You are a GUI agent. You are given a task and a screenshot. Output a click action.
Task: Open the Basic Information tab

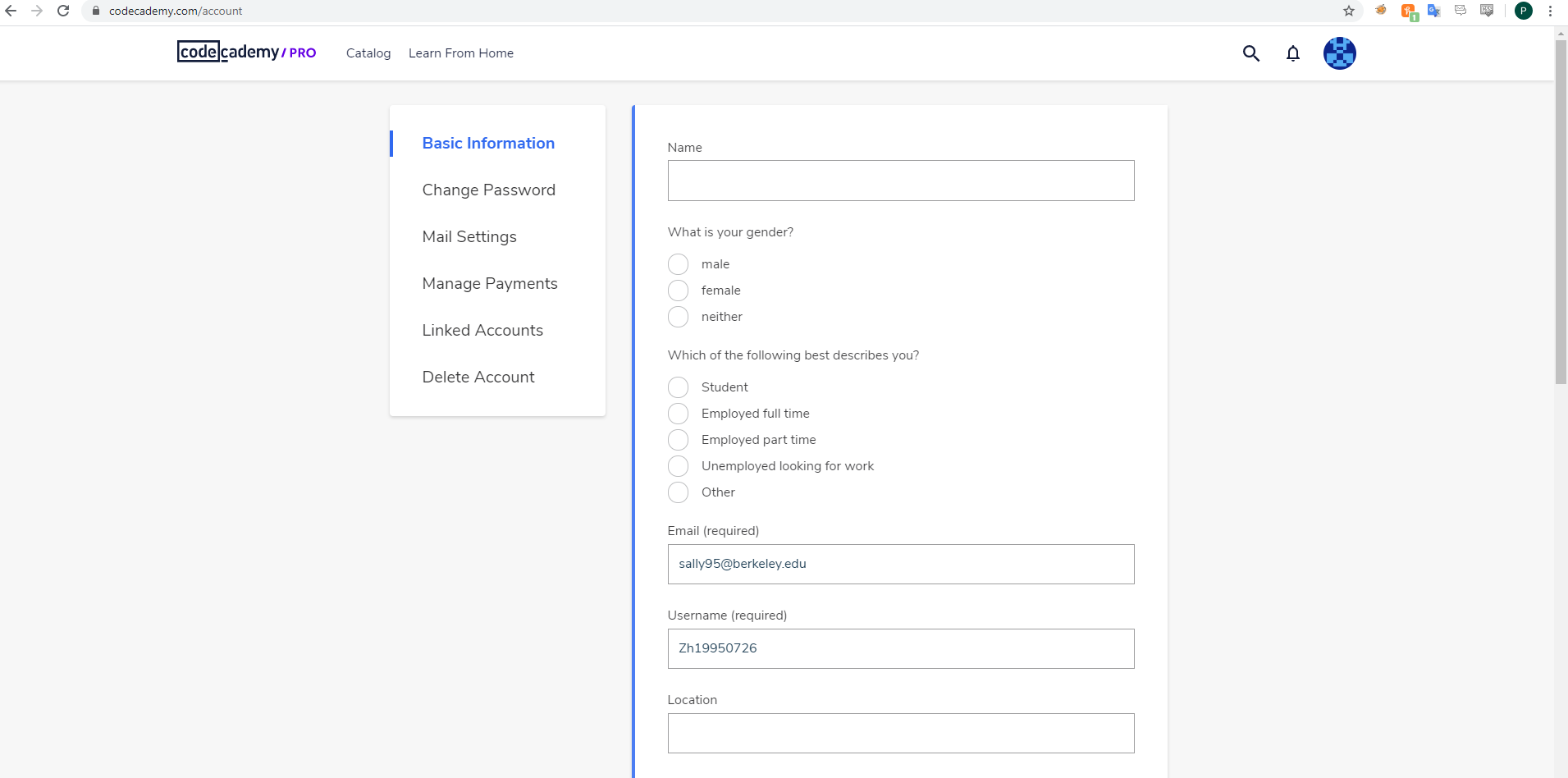[488, 143]
